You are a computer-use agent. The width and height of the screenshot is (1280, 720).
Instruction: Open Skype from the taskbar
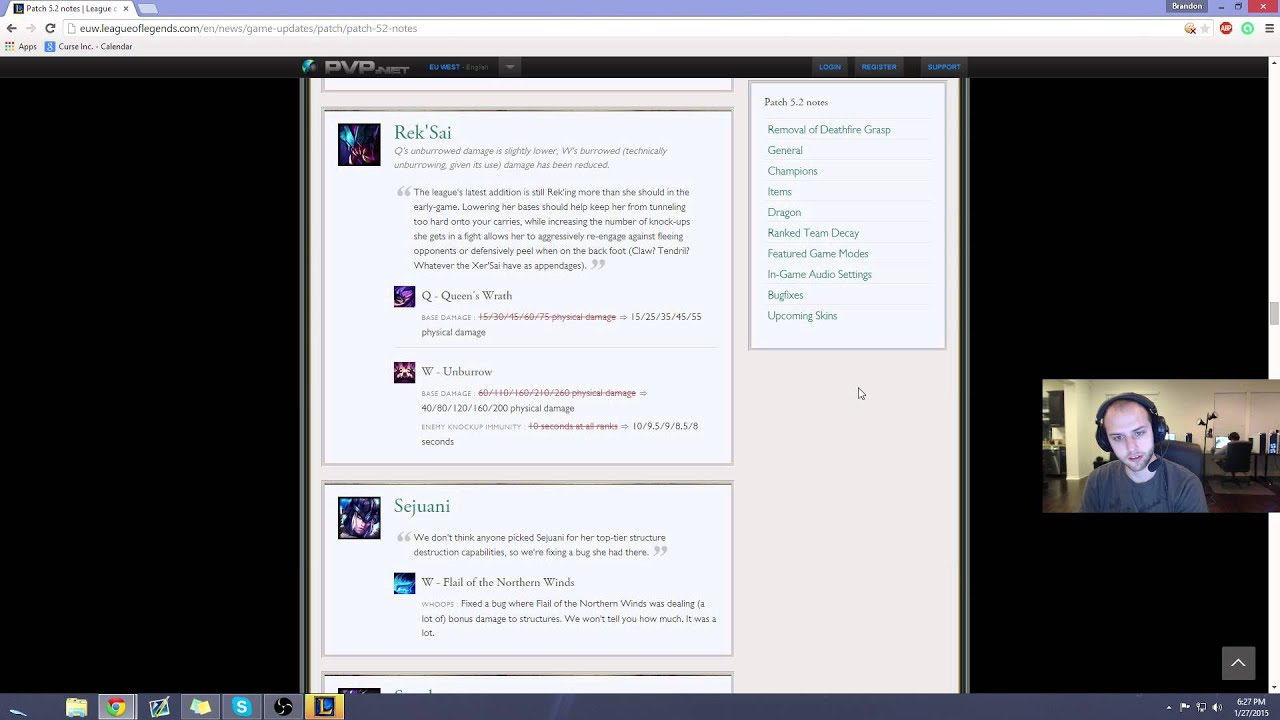(241, 708)
